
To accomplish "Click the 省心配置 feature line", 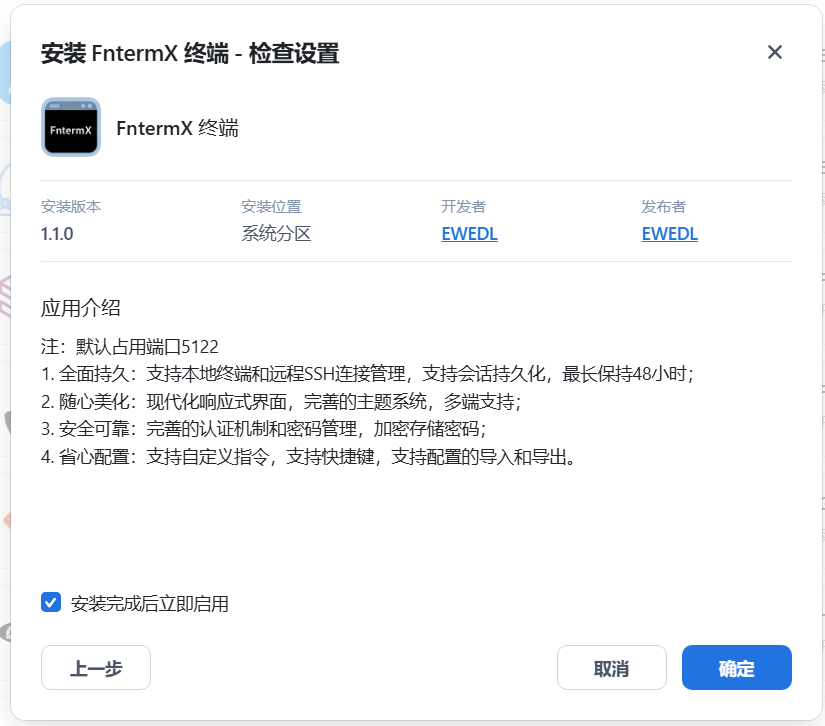I will pyautogui.click(x=308, y=458).
